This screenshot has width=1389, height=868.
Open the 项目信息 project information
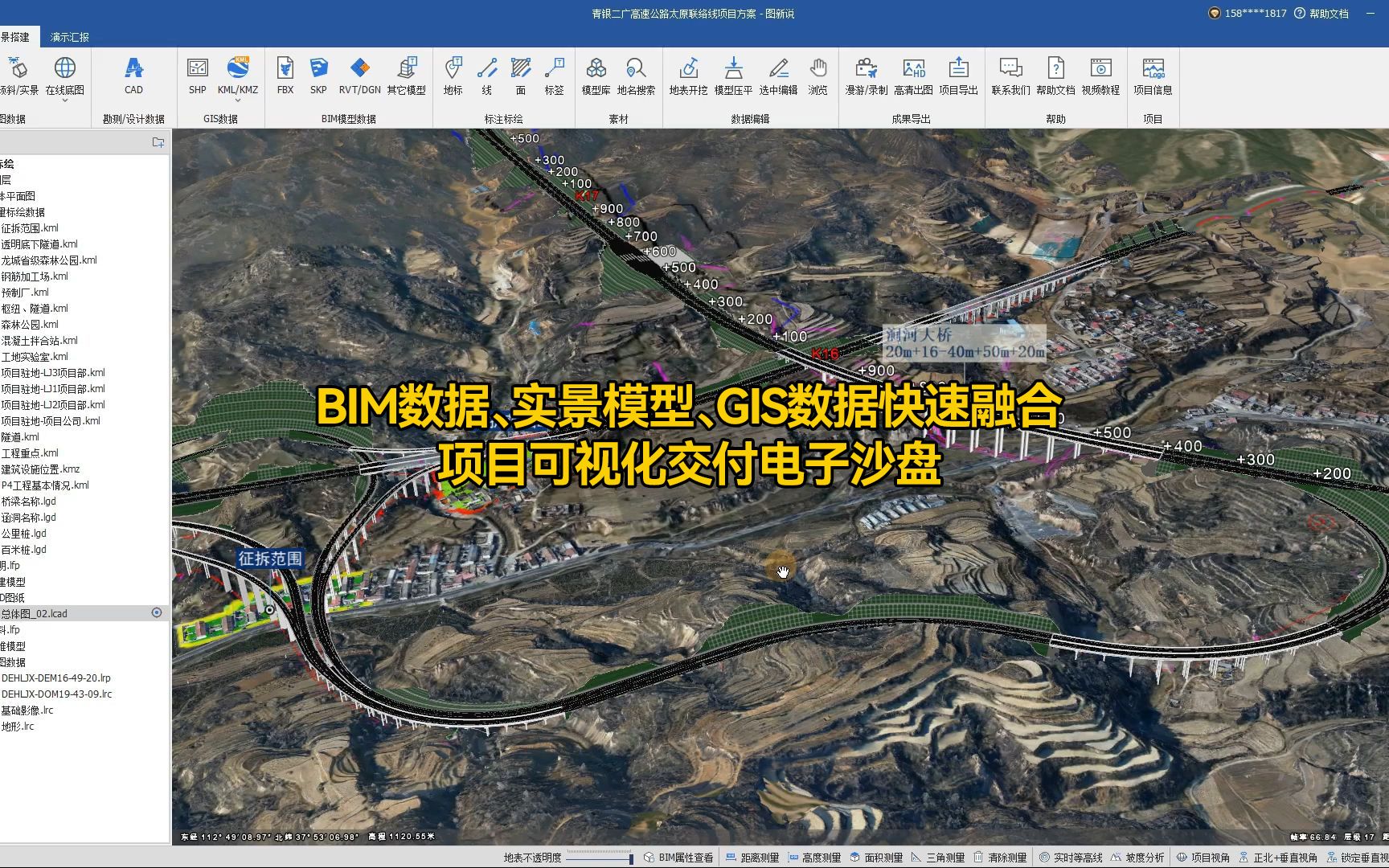pyautogui.click(x=1153, y=76)
